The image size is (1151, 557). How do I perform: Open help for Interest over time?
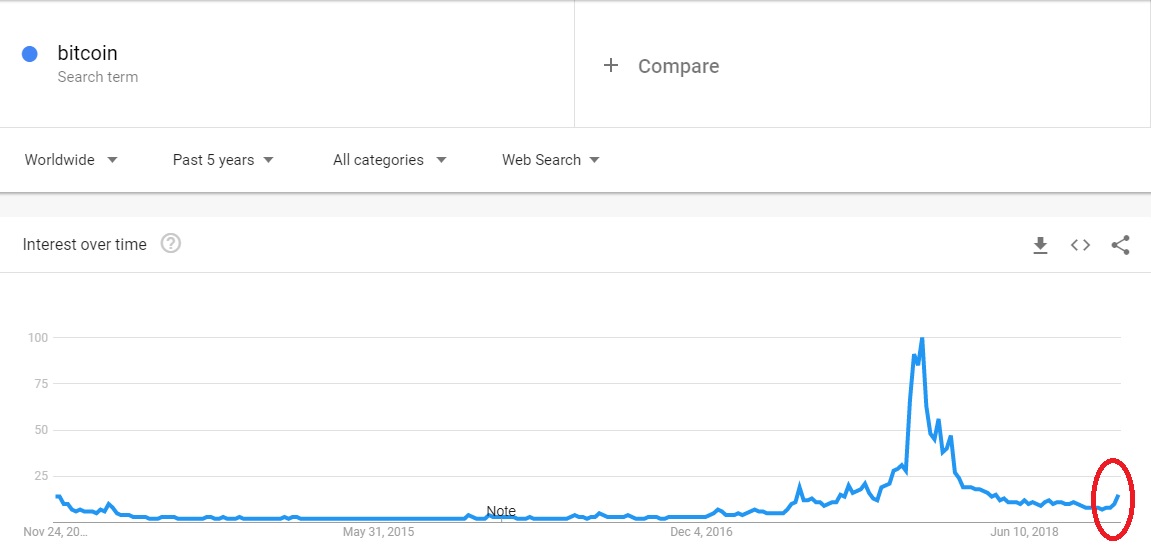click(x=170, y=244)
